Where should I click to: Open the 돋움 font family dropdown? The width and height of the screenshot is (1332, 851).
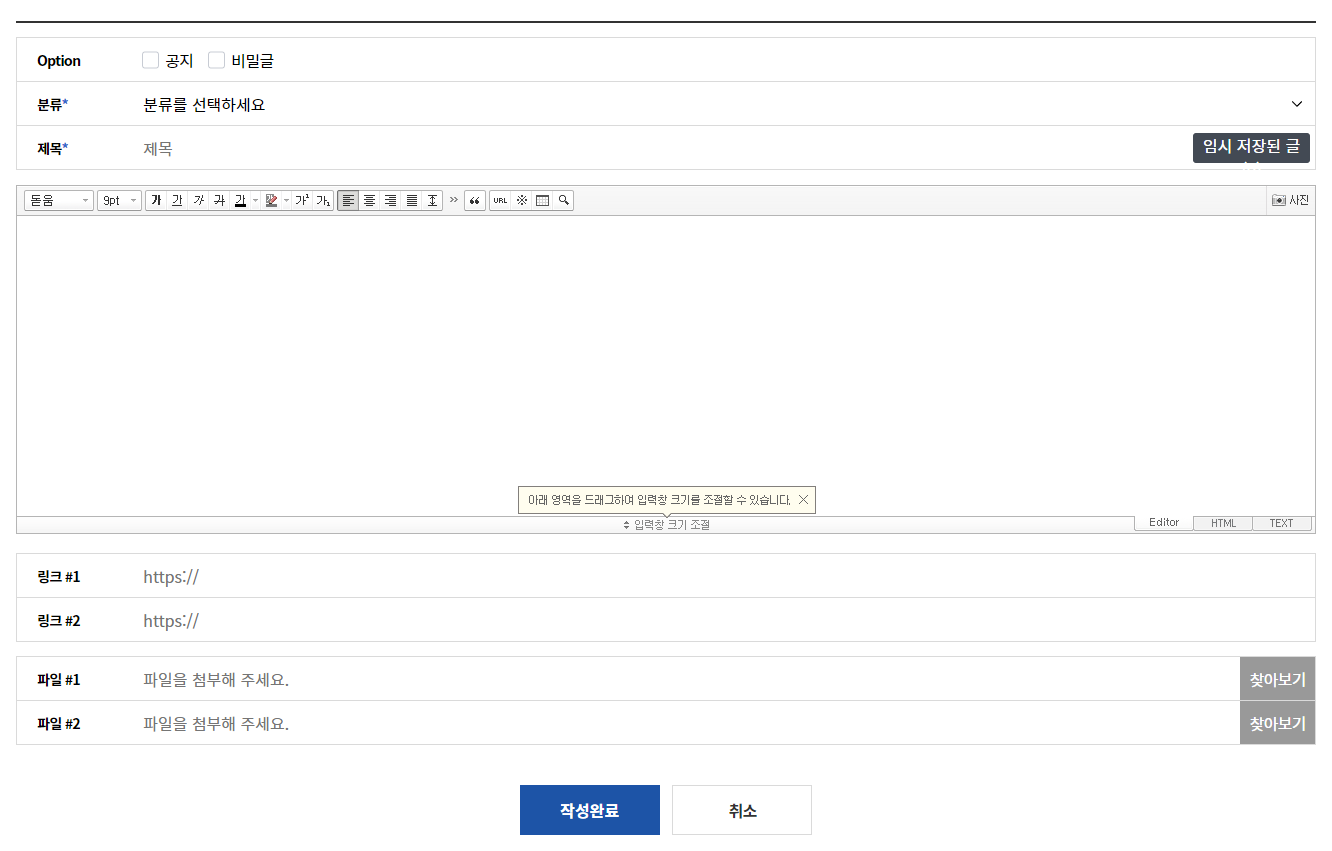coord(59,201)
